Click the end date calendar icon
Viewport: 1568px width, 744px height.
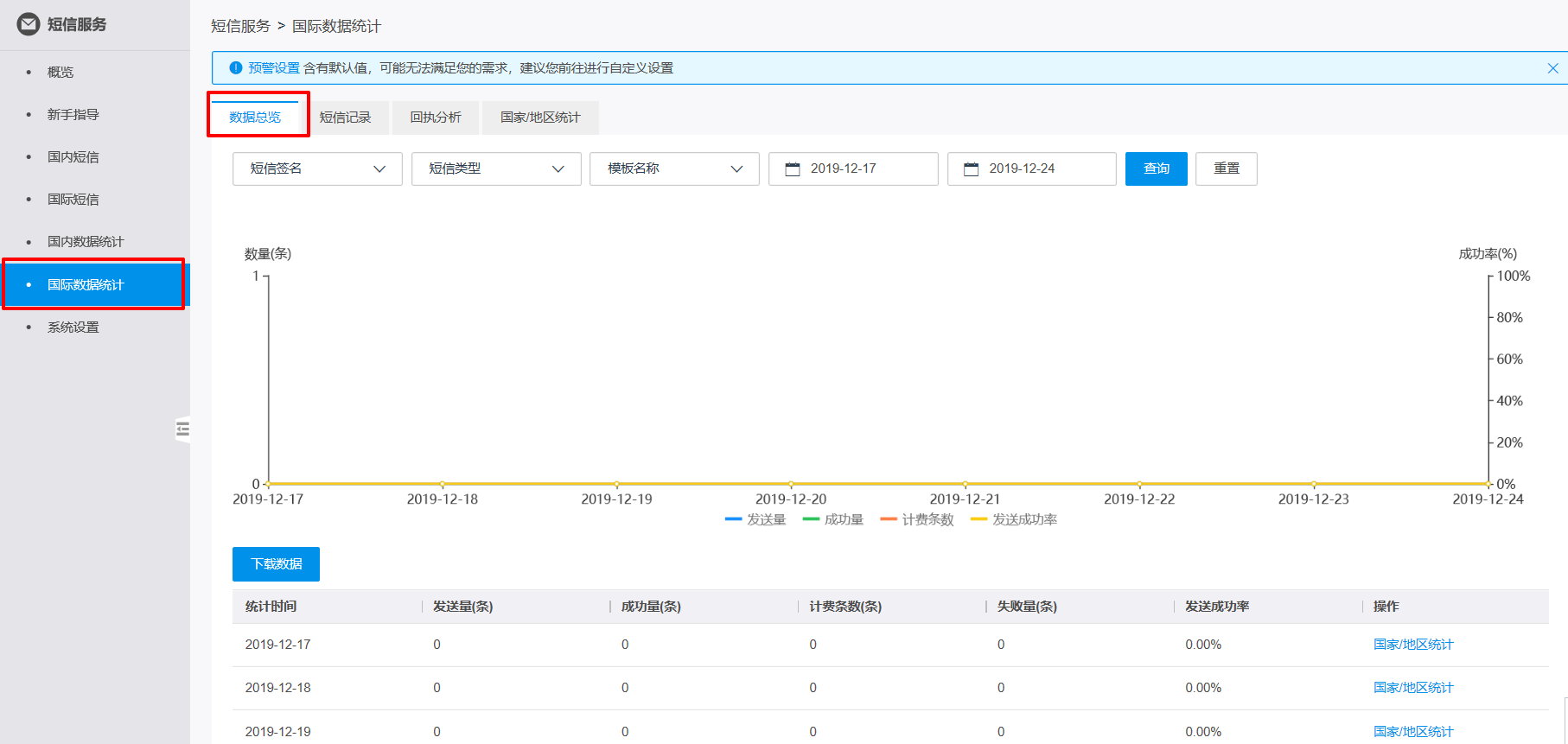(971, 169)
